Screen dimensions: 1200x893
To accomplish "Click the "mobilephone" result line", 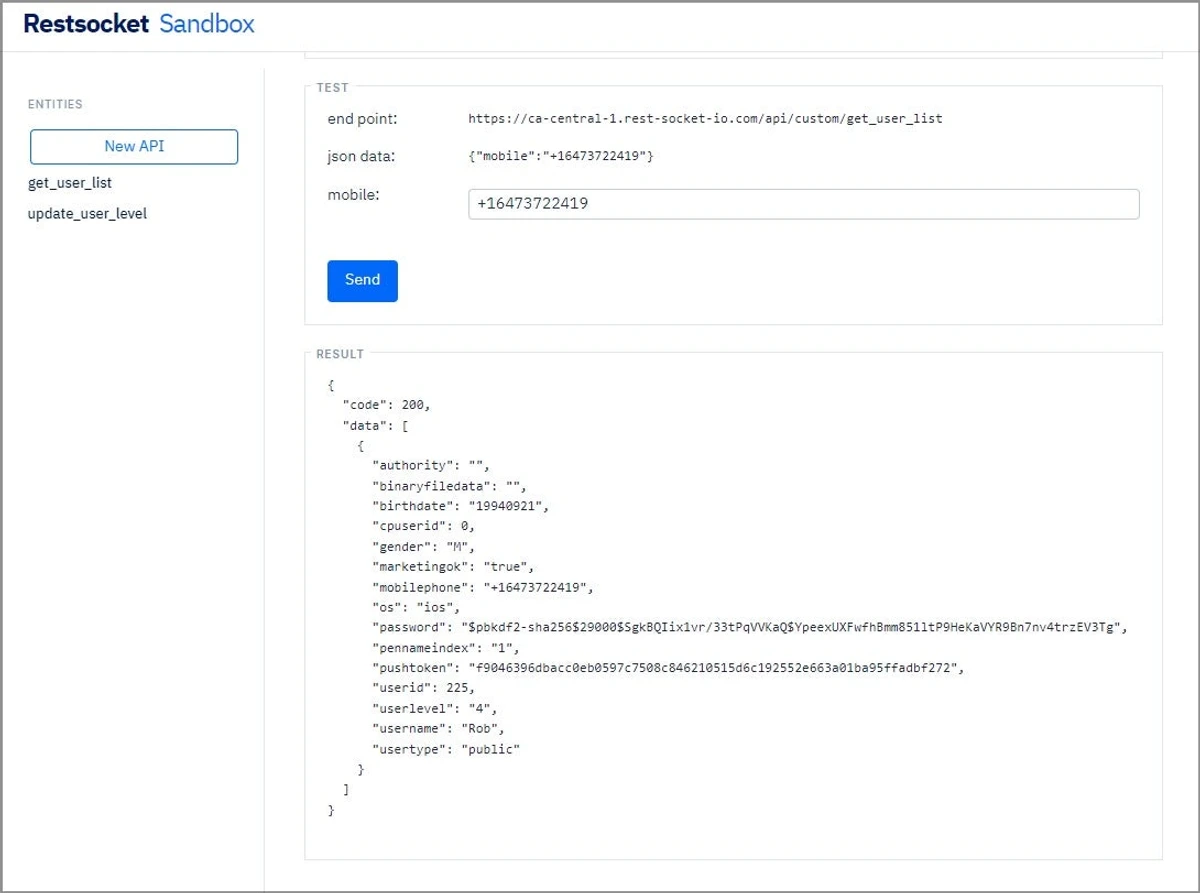I will pyautogui.click(x=483, y=587).
